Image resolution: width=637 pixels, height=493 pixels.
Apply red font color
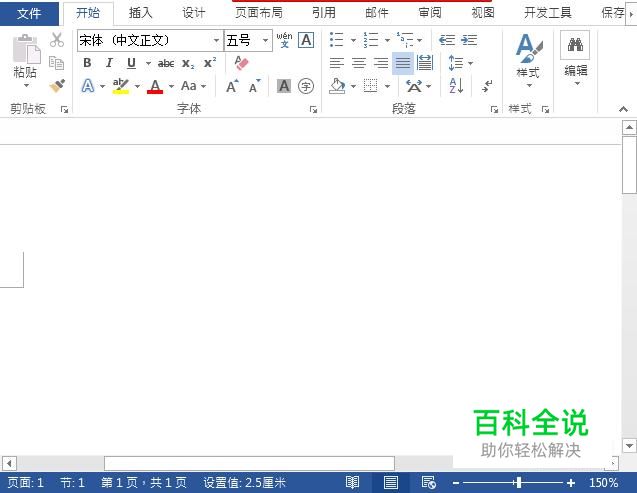pos(155,86)
